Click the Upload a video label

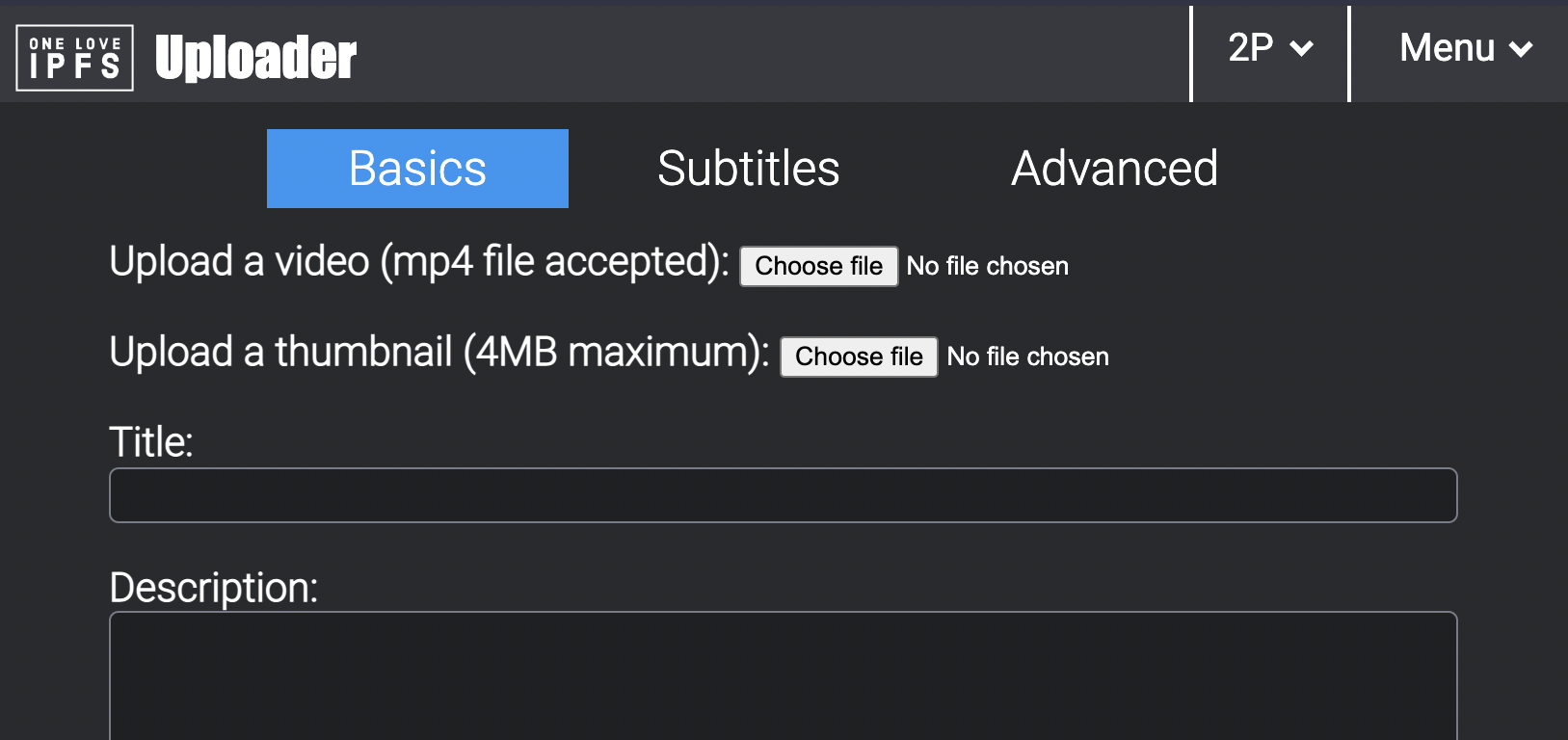tap(419, 262)
